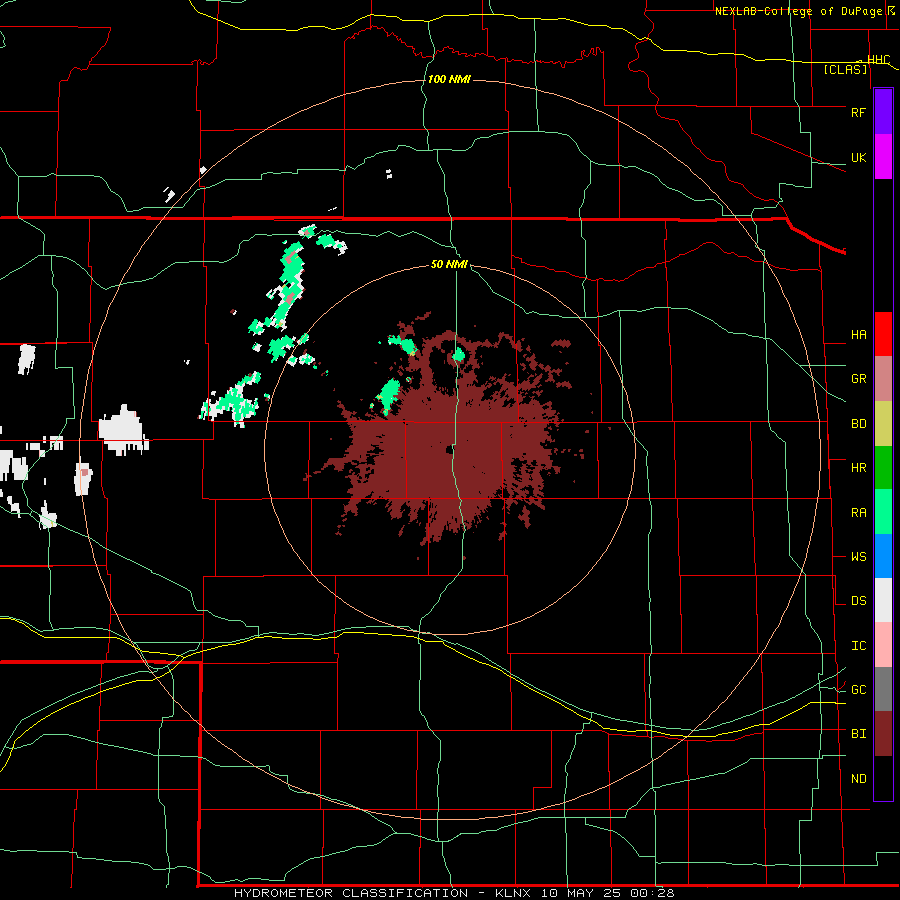This screenshot has height=900, width=900.
Task: Click the 100 NMI range ring label
Action: point(449,79)
